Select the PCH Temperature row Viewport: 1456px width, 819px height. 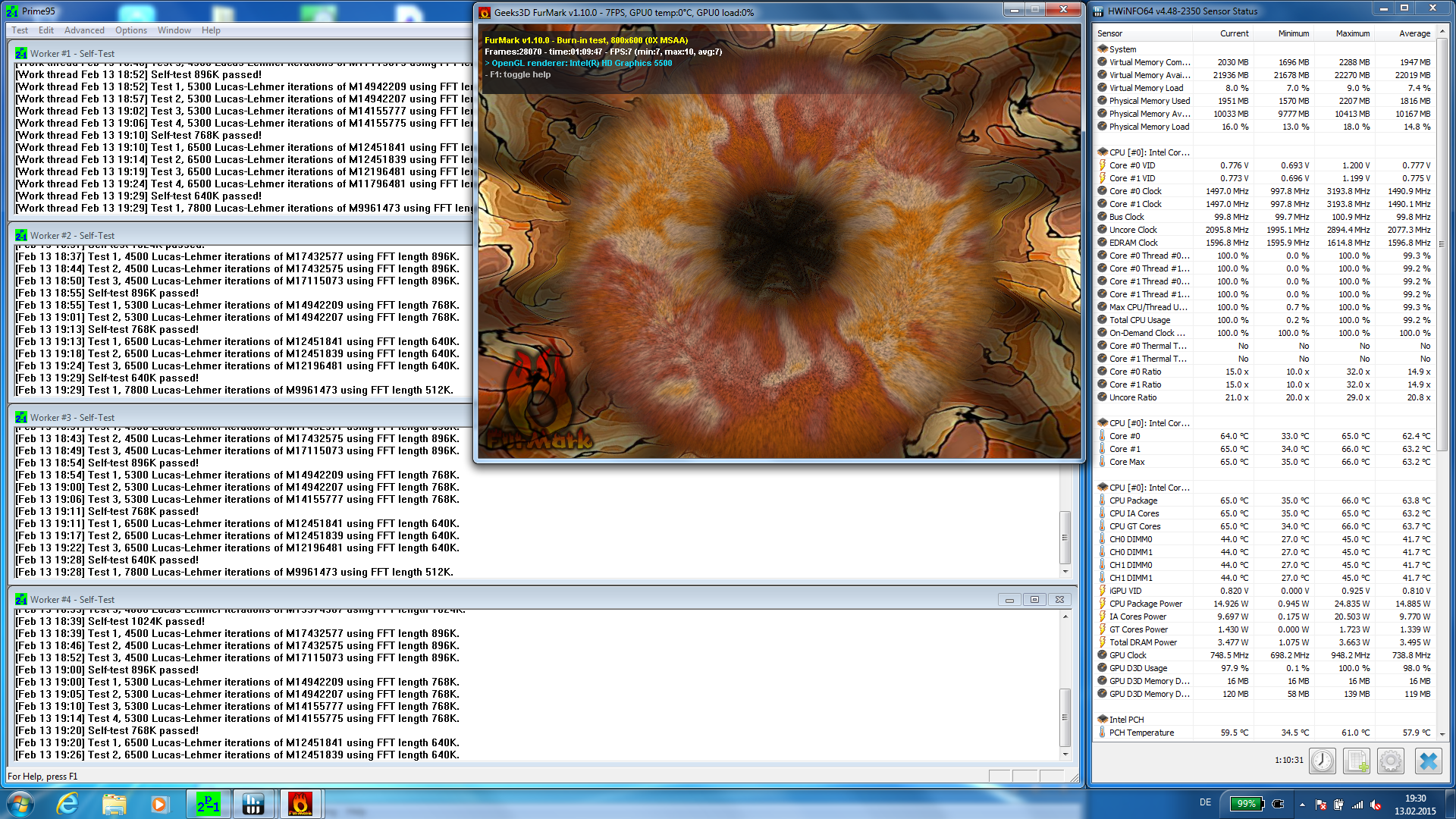click(x=1265, y=733)
